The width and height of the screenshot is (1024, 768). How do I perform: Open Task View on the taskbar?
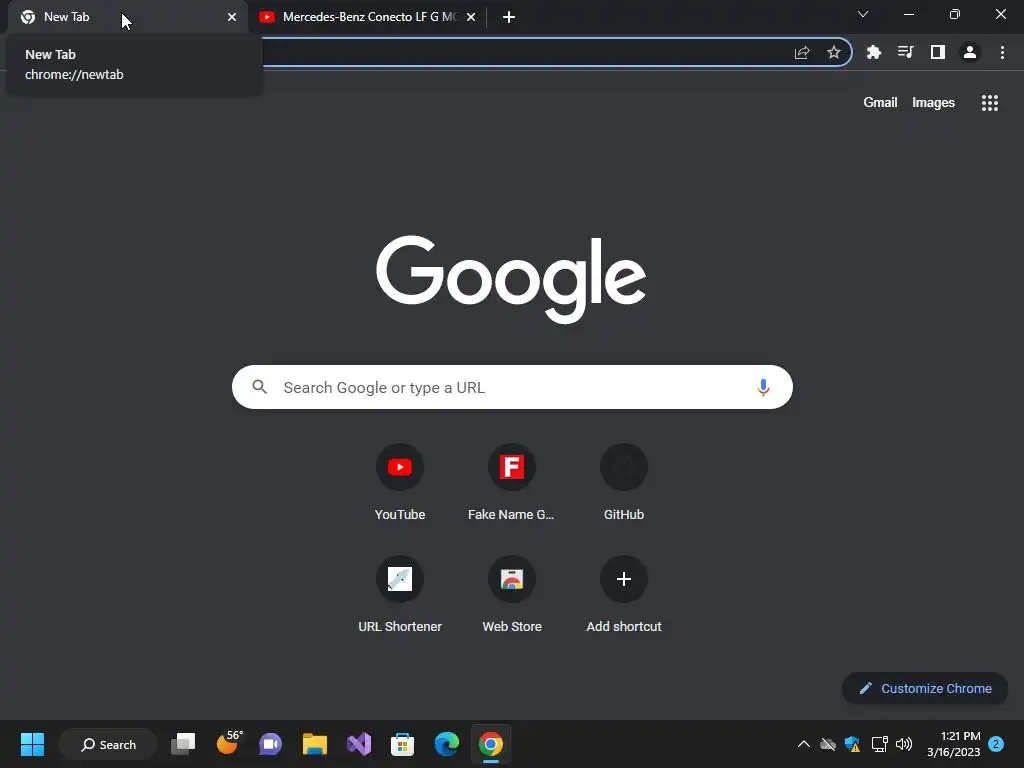(x=183, y=744)
